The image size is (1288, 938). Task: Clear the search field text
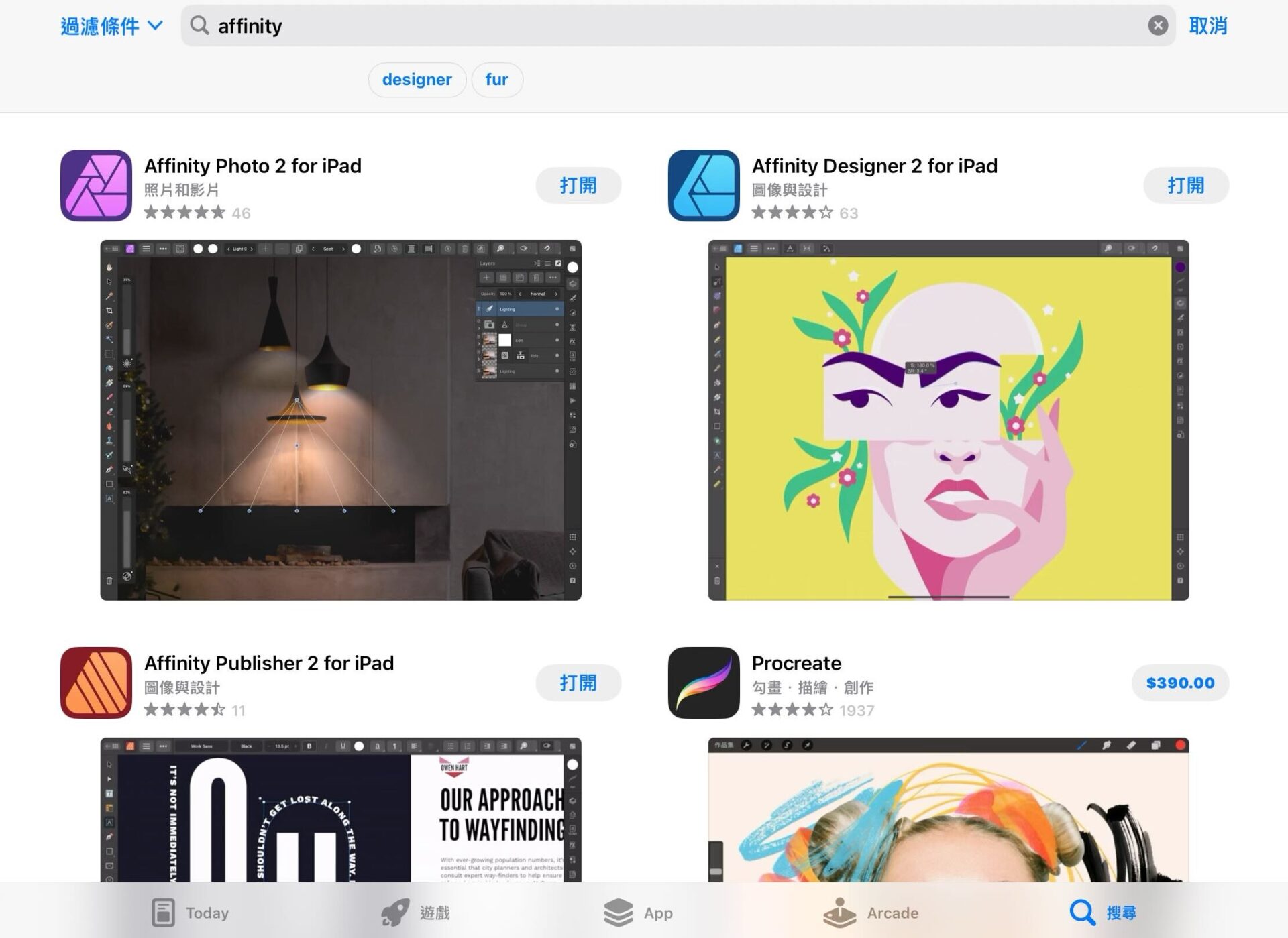pos(1157,25)
